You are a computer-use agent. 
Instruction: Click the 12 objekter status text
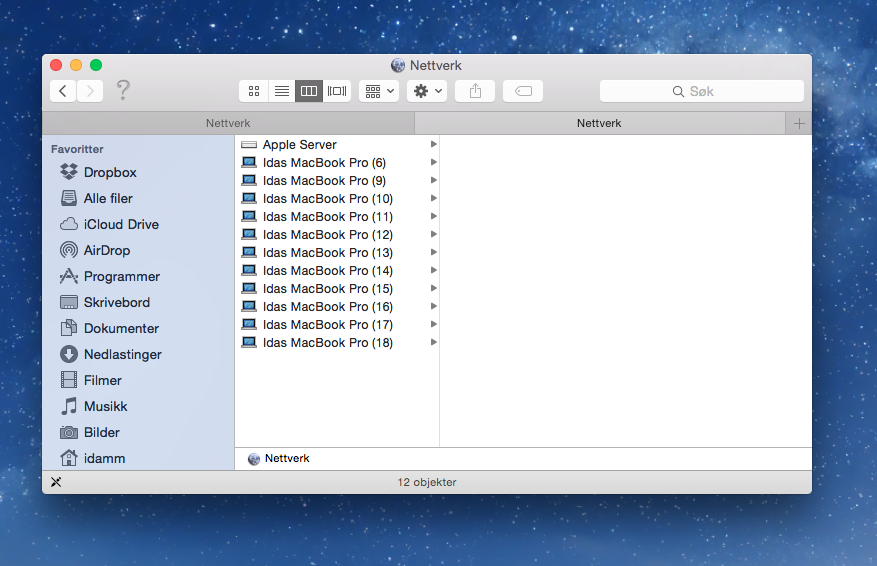[427, 482]
